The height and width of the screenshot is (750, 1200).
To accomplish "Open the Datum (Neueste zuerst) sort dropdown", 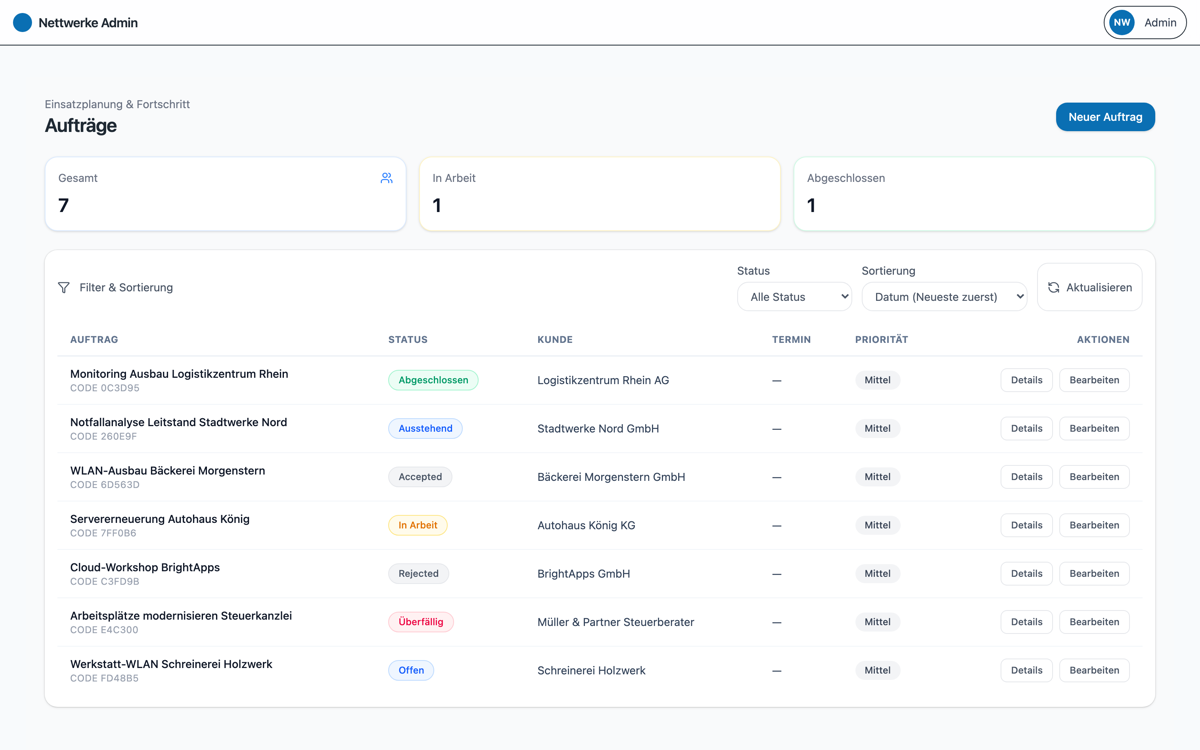I will click(x=944, y=296).
